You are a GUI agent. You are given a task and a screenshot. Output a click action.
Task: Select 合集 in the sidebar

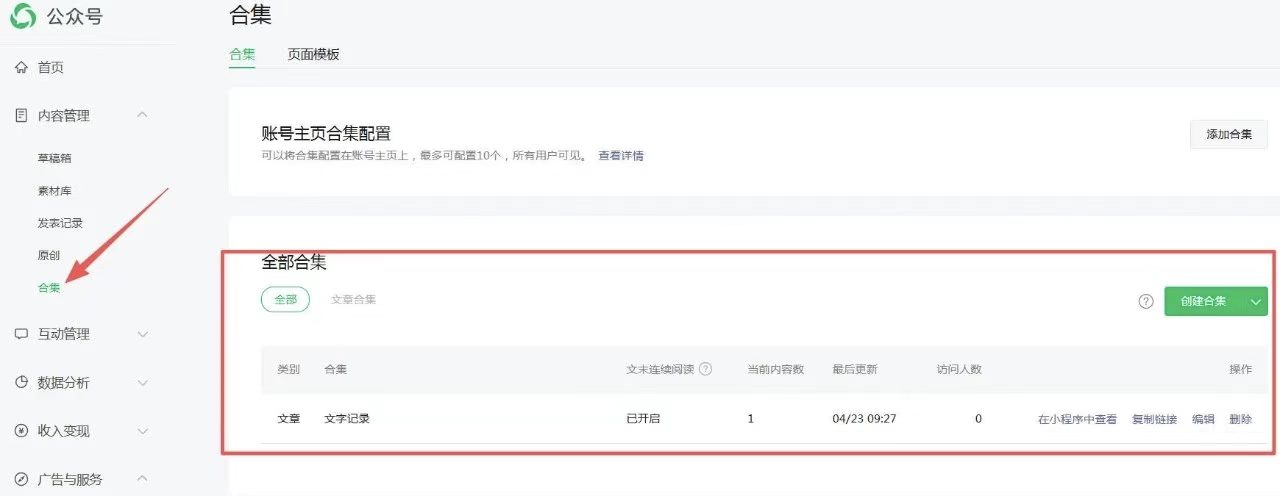[49, 288]
